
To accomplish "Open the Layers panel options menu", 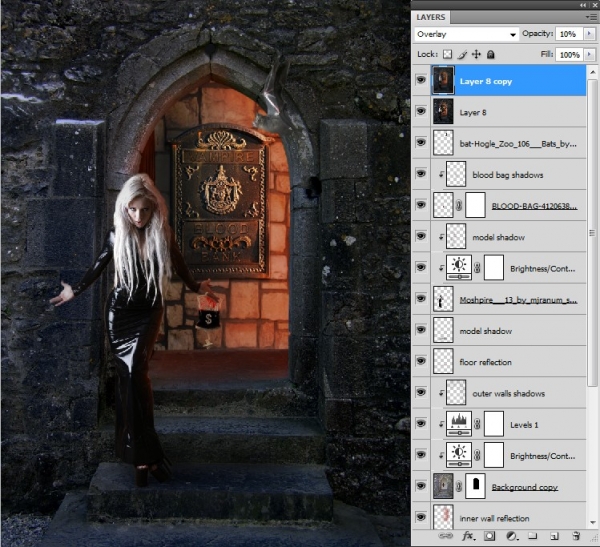I will click(591, 17).
